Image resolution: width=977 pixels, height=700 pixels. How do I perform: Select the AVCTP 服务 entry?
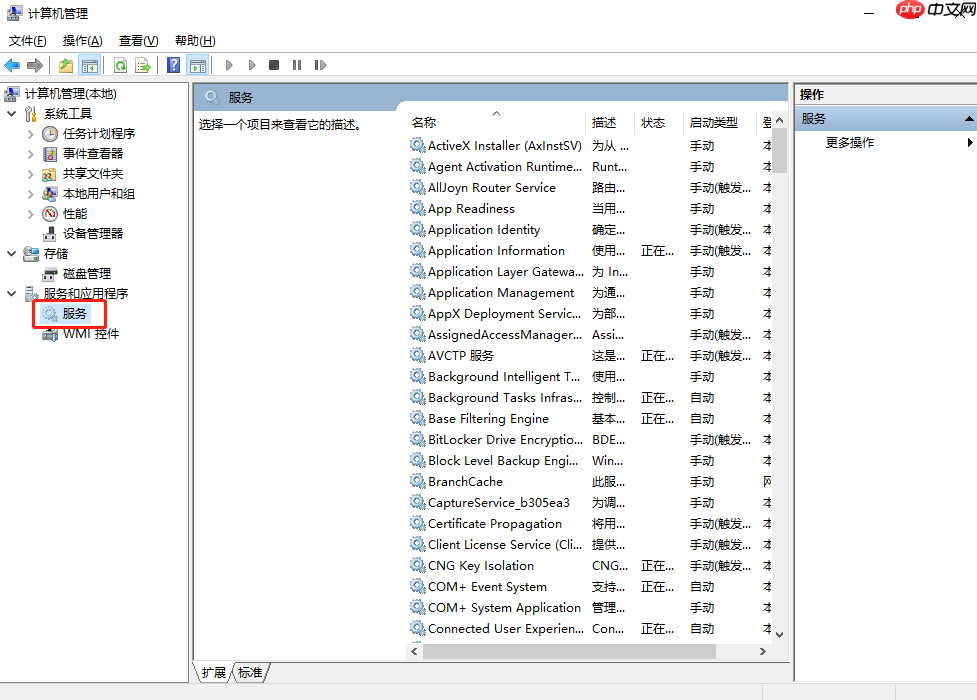click(x=461, y=355)
